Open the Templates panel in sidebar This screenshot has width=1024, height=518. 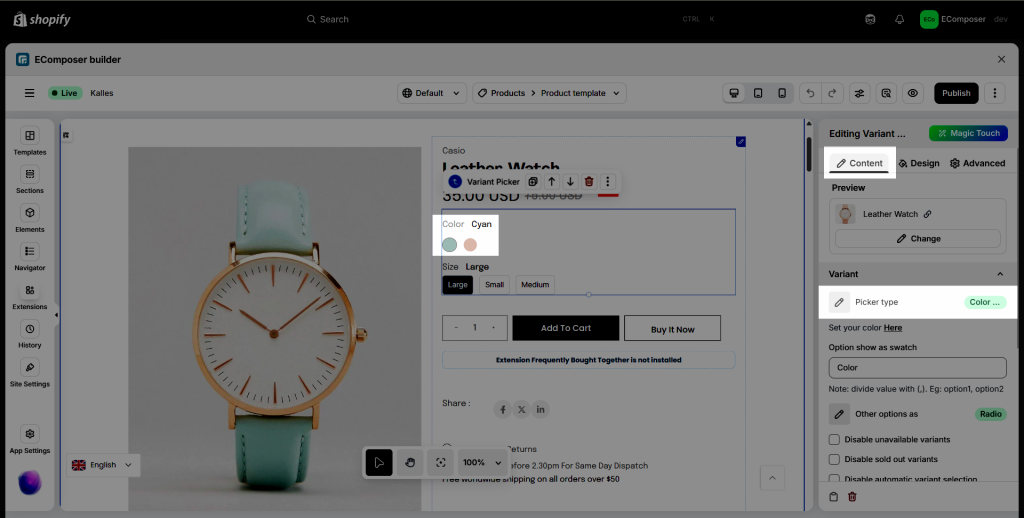30,141
